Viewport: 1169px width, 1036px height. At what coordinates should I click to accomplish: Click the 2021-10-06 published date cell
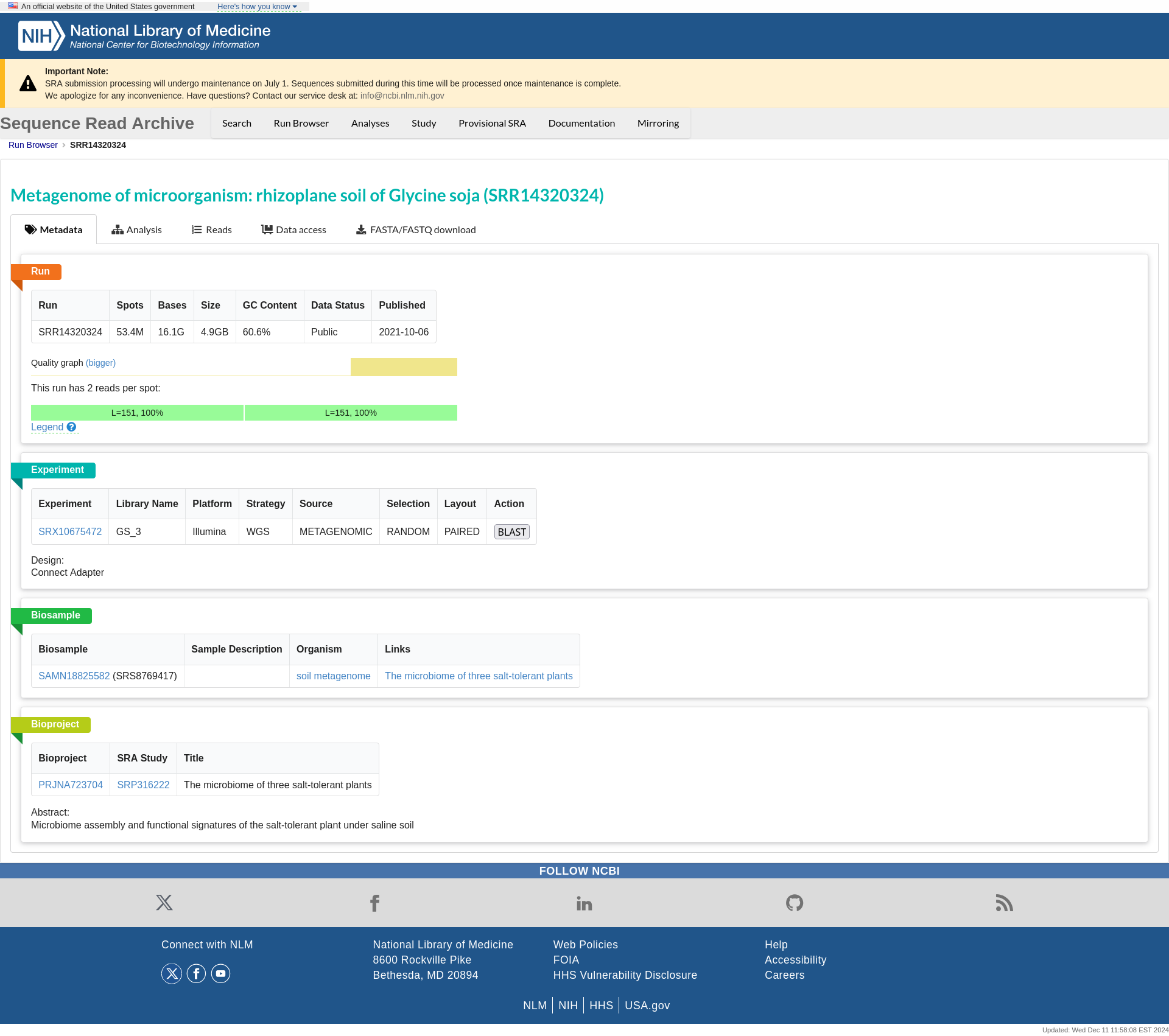point(404,332)
